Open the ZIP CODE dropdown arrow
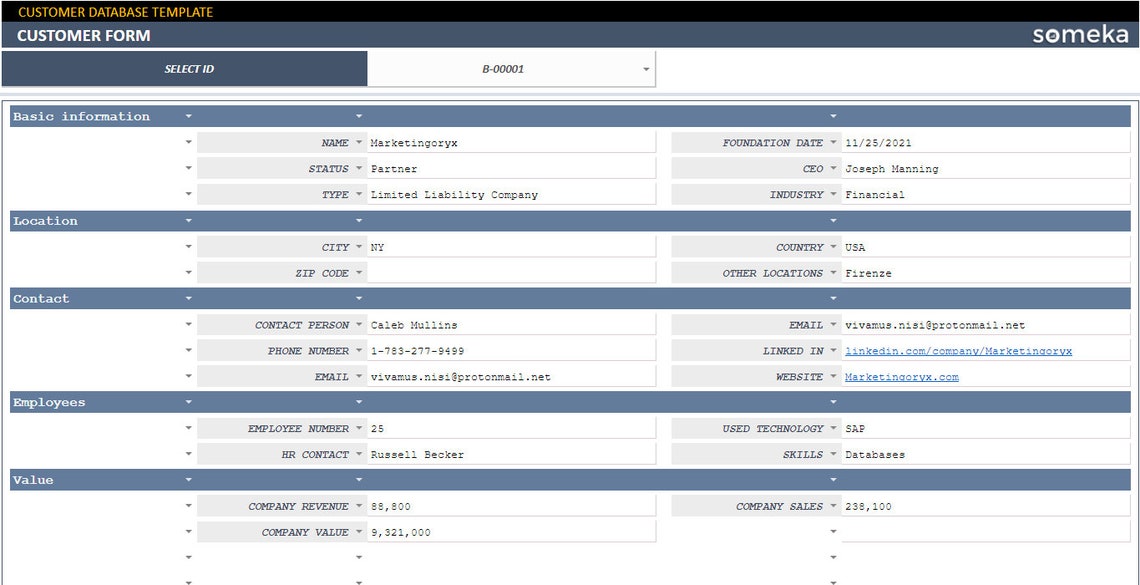Viewport: 1140px width, 585px height. (358, 272)
